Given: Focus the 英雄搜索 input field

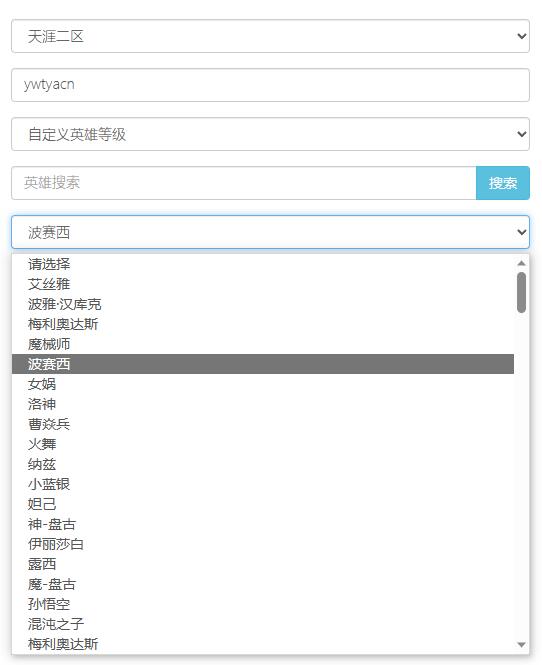Looking at the screenshot, I should click(x=244, y=183).
